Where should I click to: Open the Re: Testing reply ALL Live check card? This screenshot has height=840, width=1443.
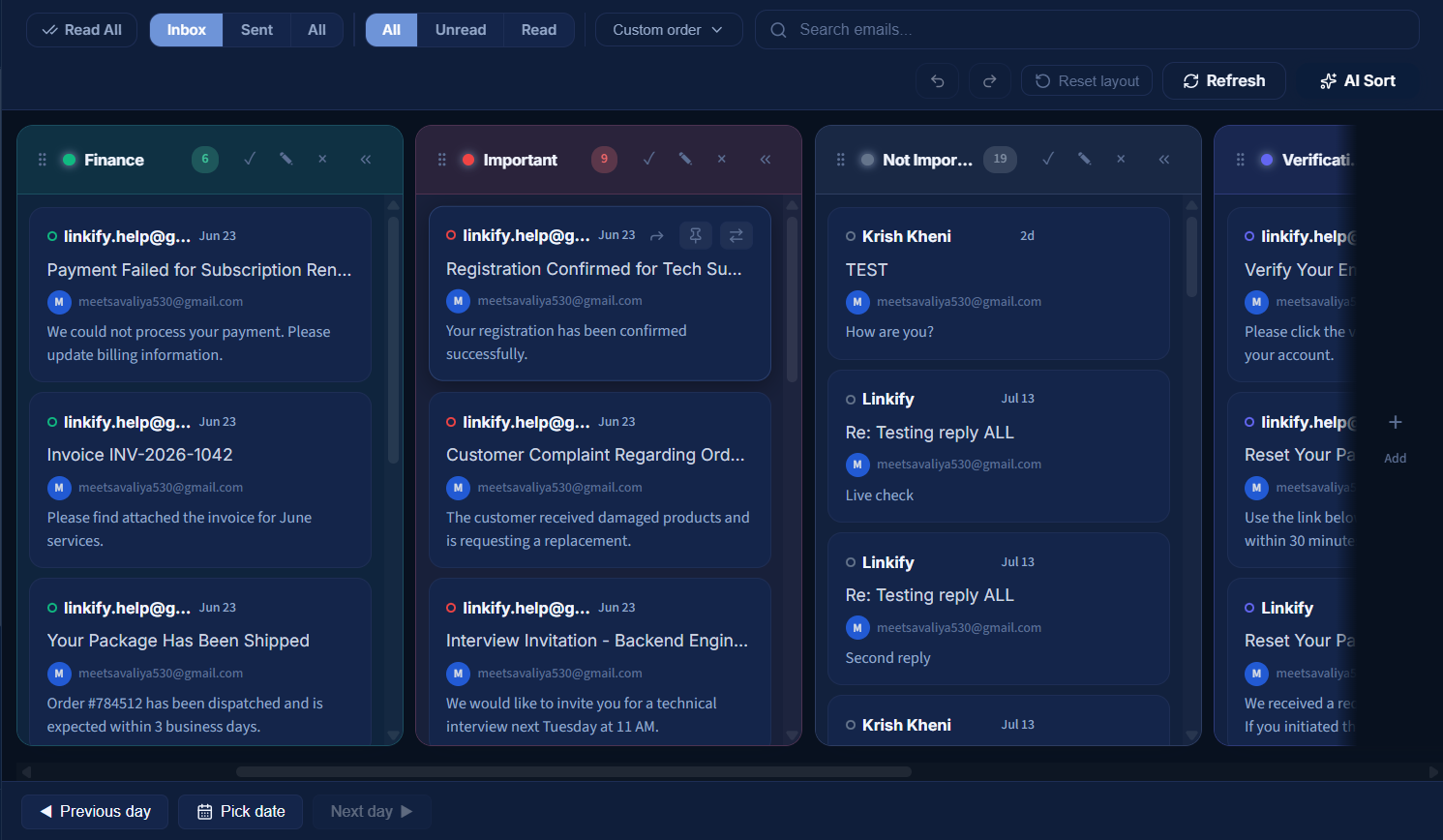999,446
